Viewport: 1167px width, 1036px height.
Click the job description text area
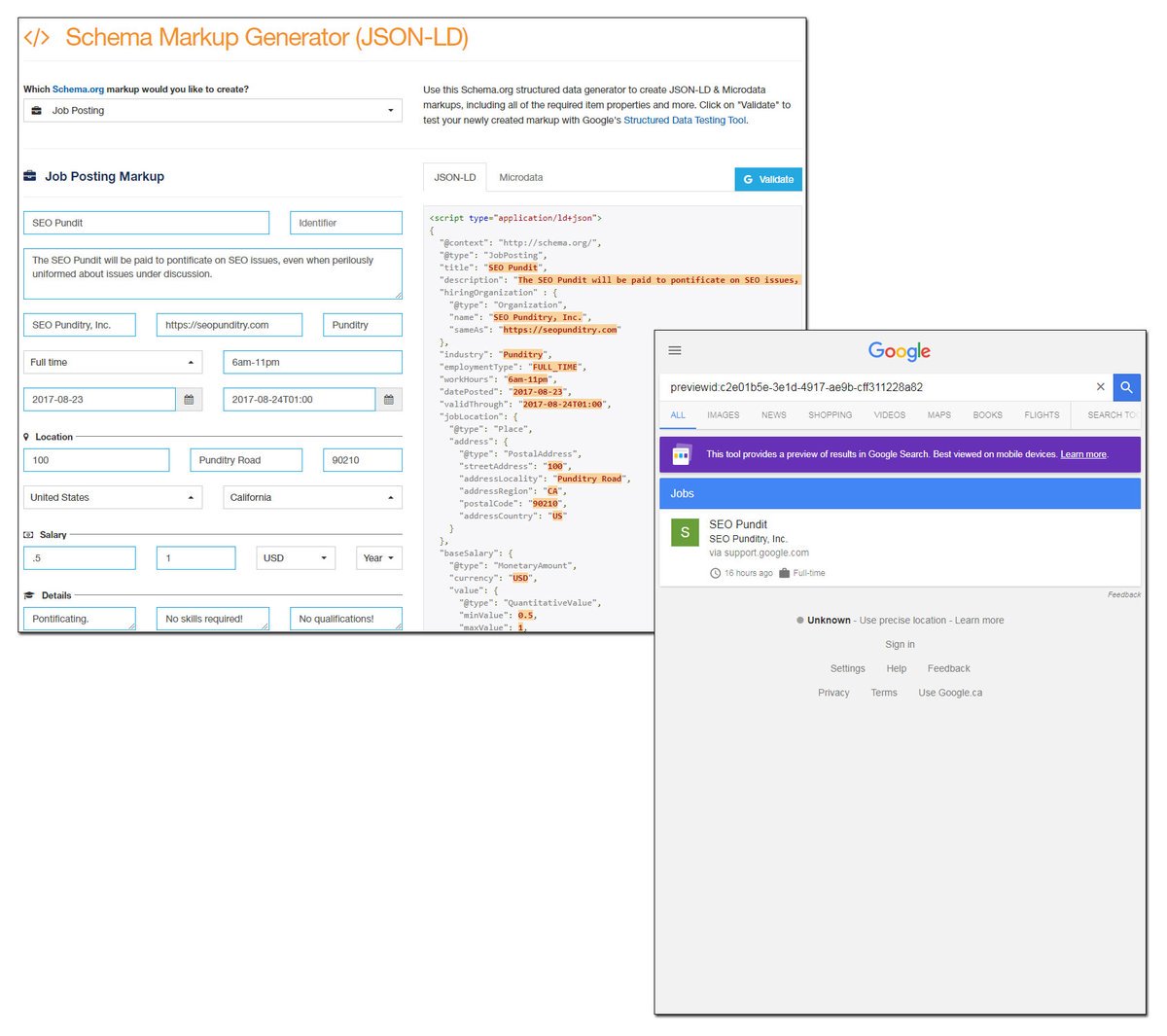tap(213, 273)
